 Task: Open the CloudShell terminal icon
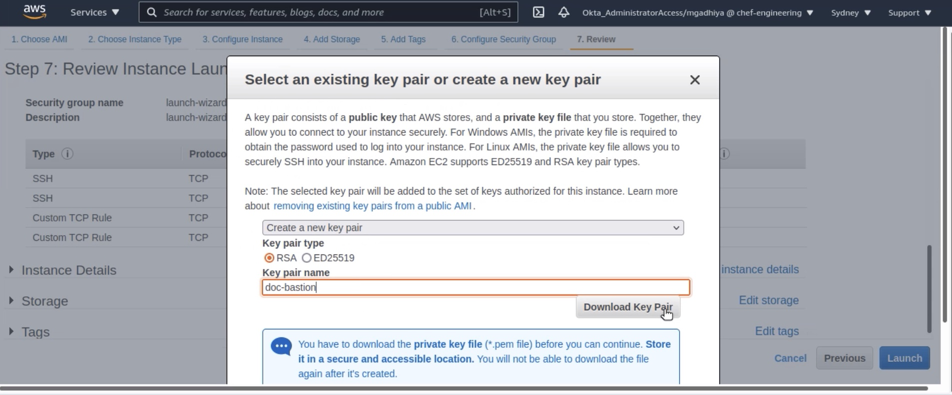click(539, 12)
